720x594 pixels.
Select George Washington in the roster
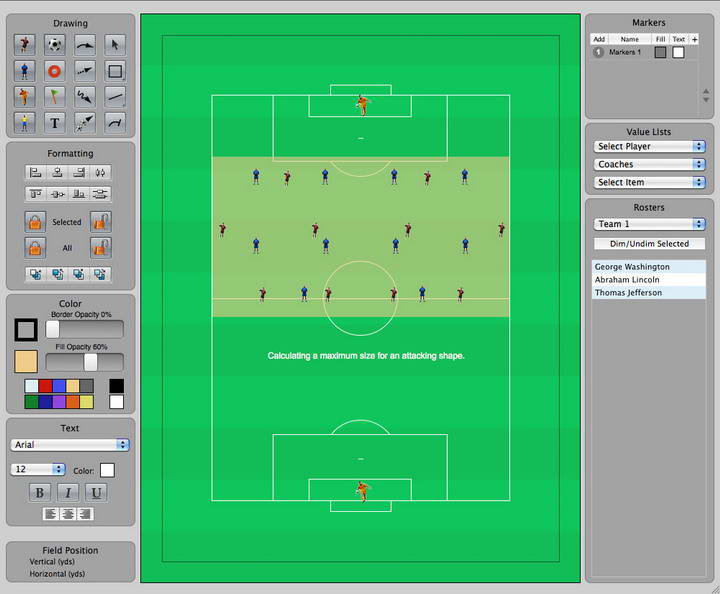click(x=649, y=267)
